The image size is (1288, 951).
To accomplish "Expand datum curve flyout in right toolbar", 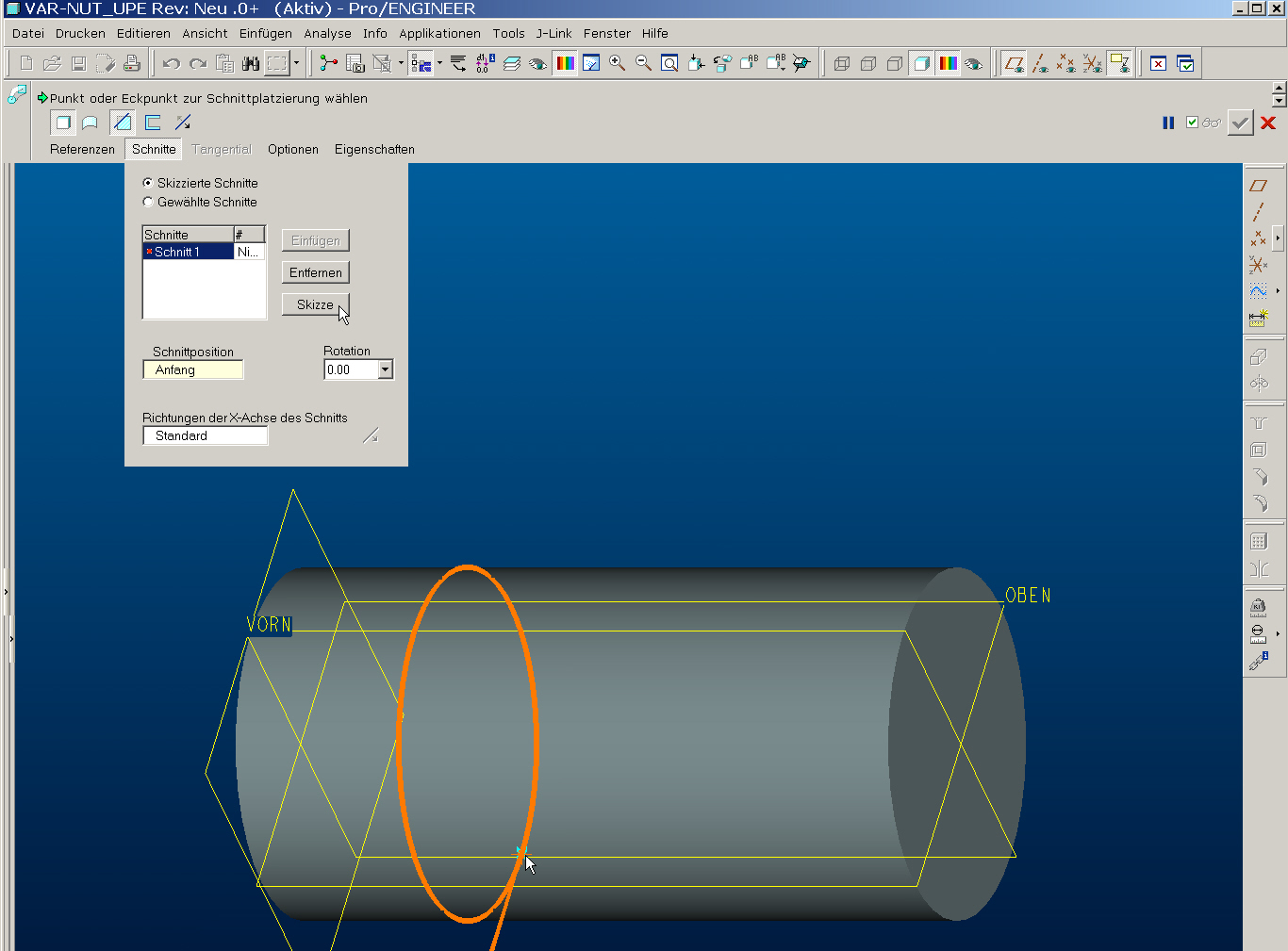I will [1278, 291].
